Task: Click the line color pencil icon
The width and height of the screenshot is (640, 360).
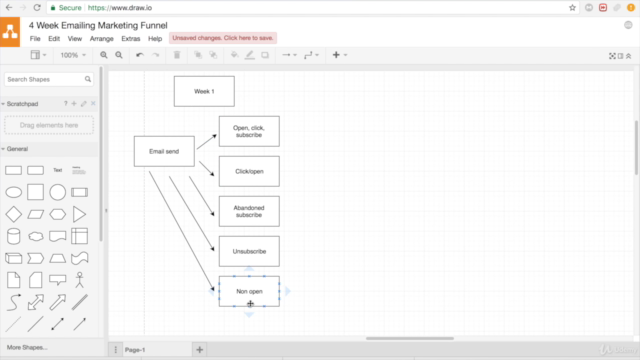Action: click(x=249, y=55)
